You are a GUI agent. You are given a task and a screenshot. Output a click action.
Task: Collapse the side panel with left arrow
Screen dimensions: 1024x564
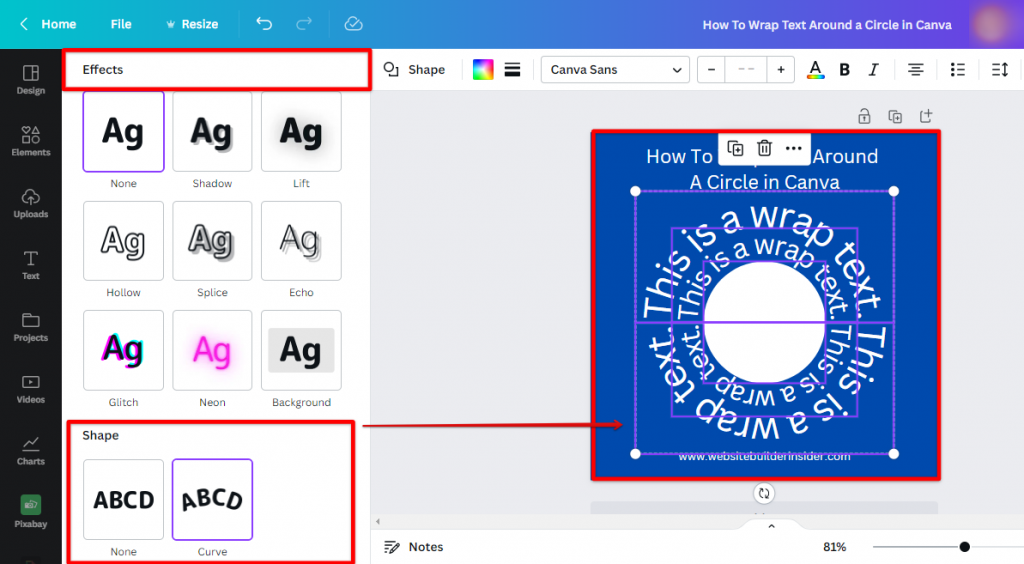(377, 522)
